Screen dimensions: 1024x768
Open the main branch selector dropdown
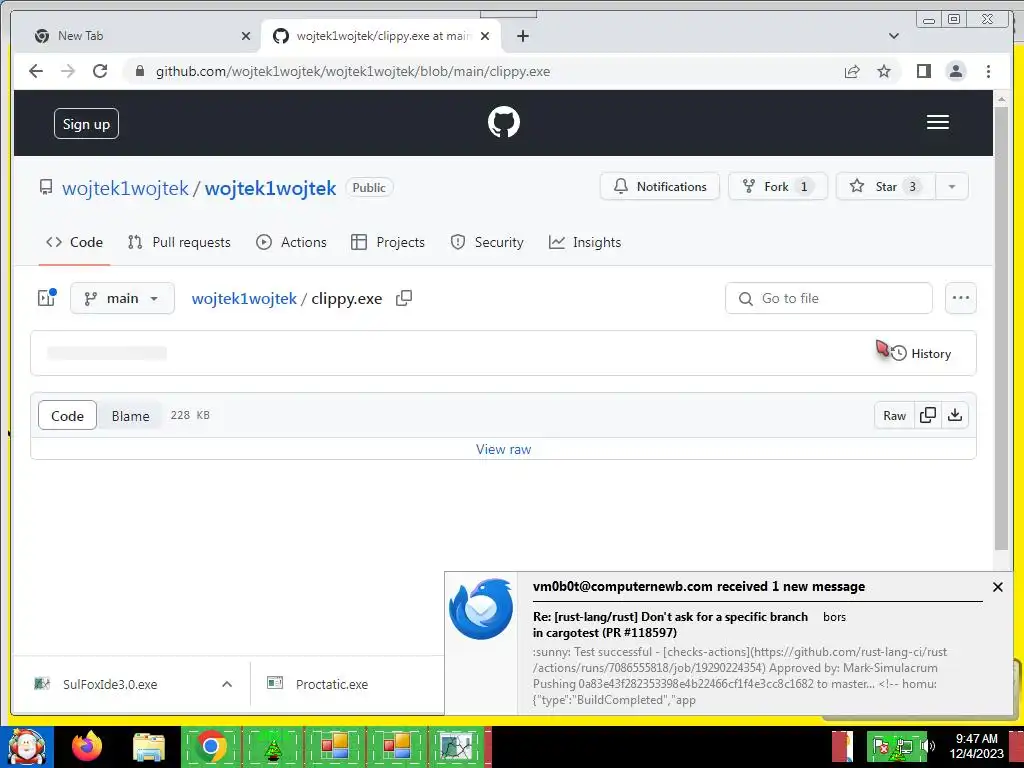122,298
